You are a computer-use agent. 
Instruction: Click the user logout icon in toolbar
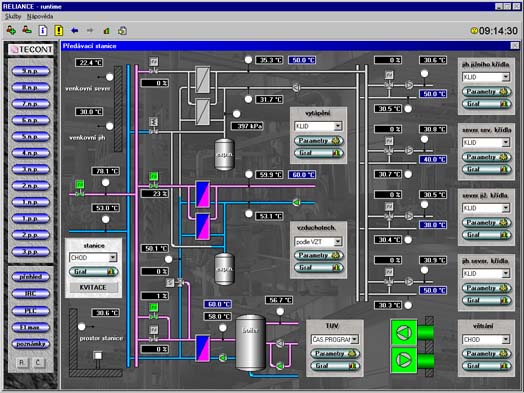click(x=27, y=30)
